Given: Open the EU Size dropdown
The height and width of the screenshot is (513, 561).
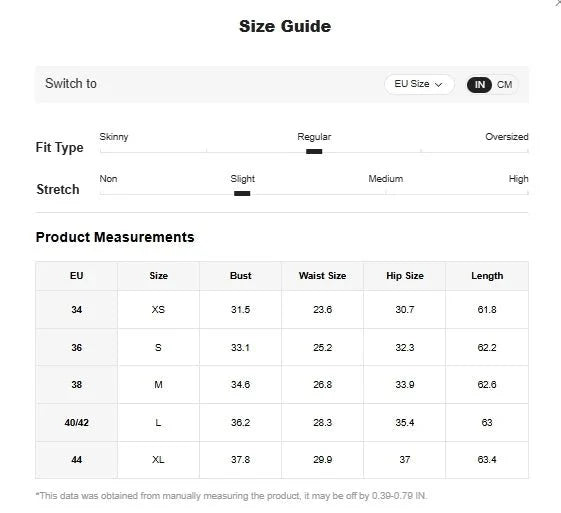Looking at the screenshot, I should [x=419, y=84].
